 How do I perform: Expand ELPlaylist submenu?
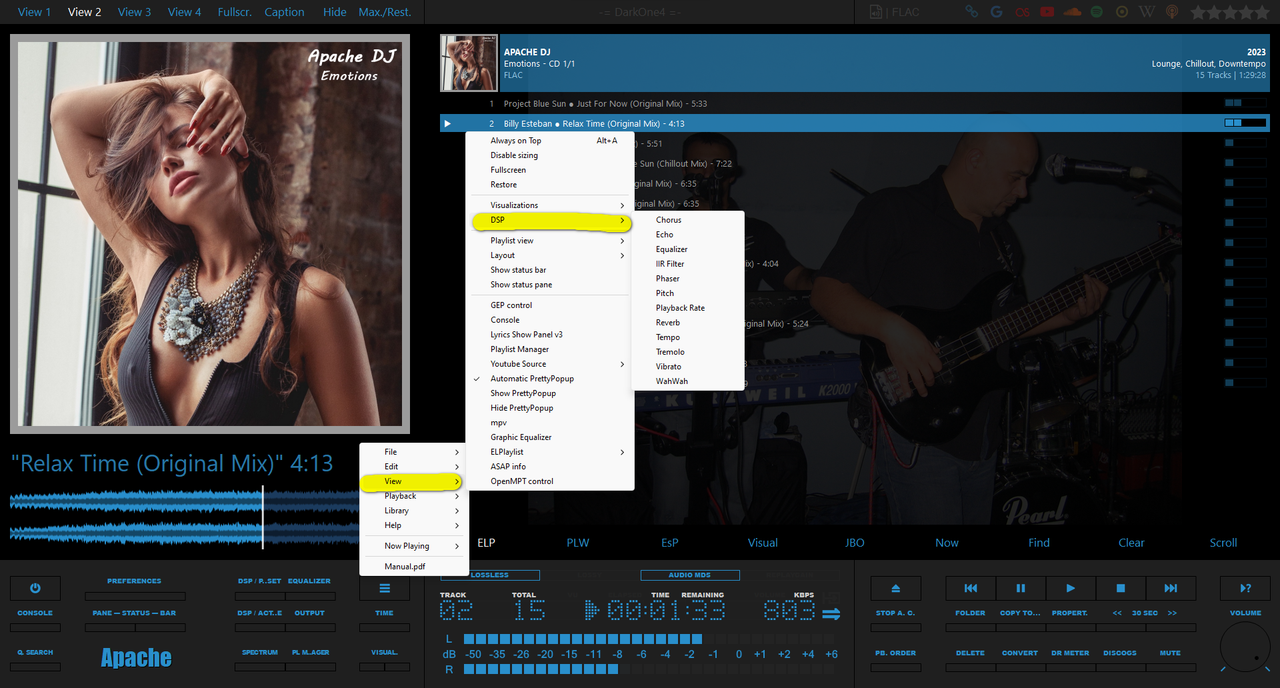[550, 452]
